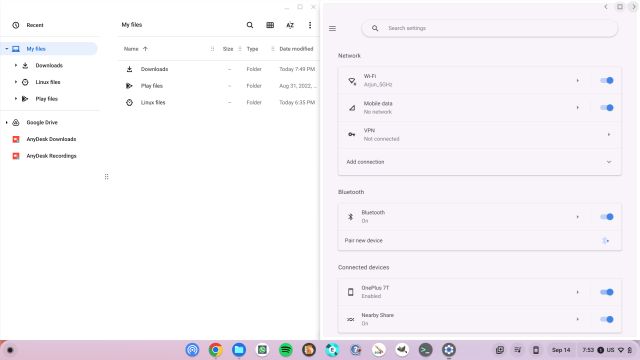
Task: Open Linux files in the sidebar
Action: (x=48, y=82)
